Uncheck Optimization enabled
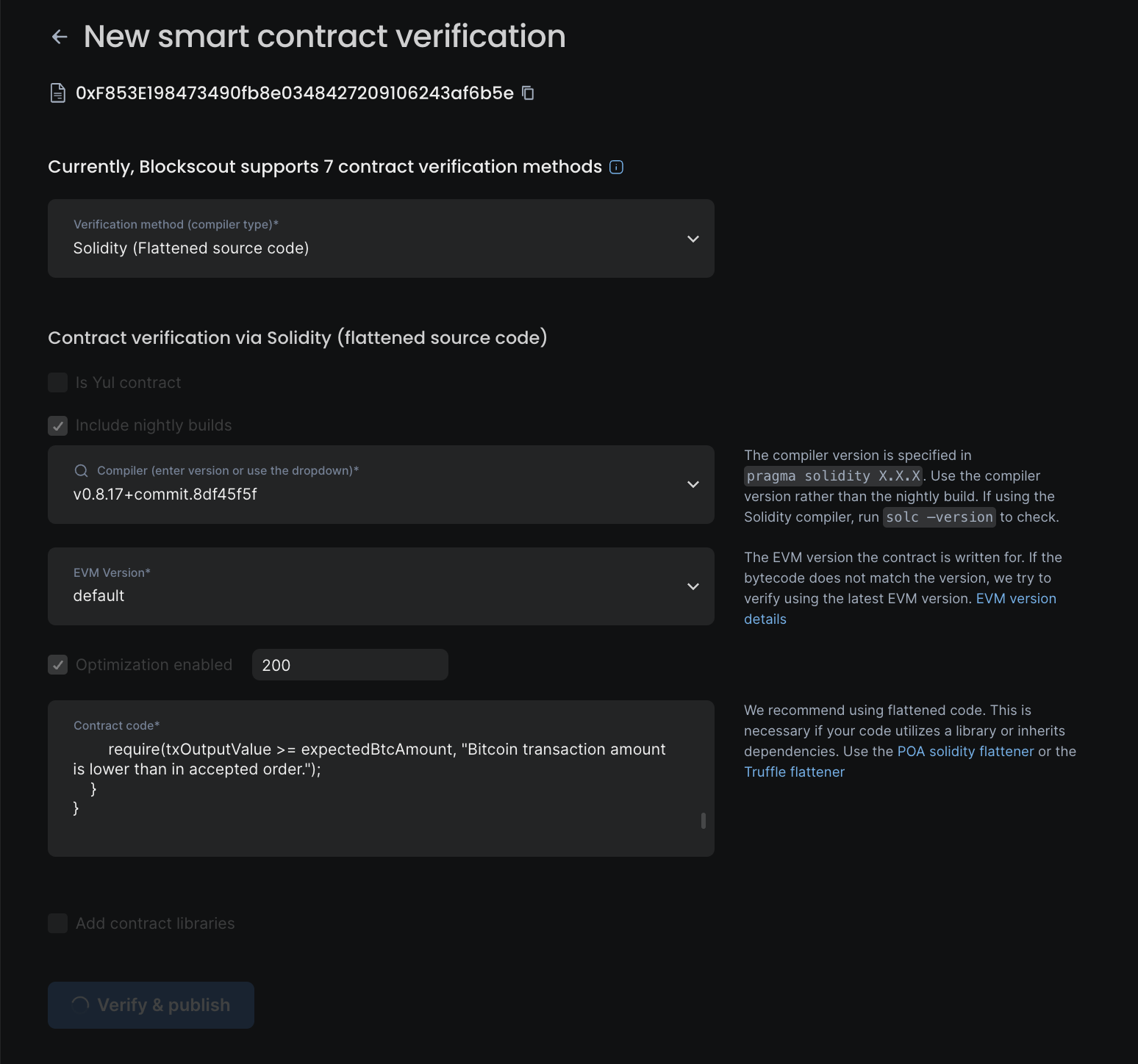 [x=57, y=664]
